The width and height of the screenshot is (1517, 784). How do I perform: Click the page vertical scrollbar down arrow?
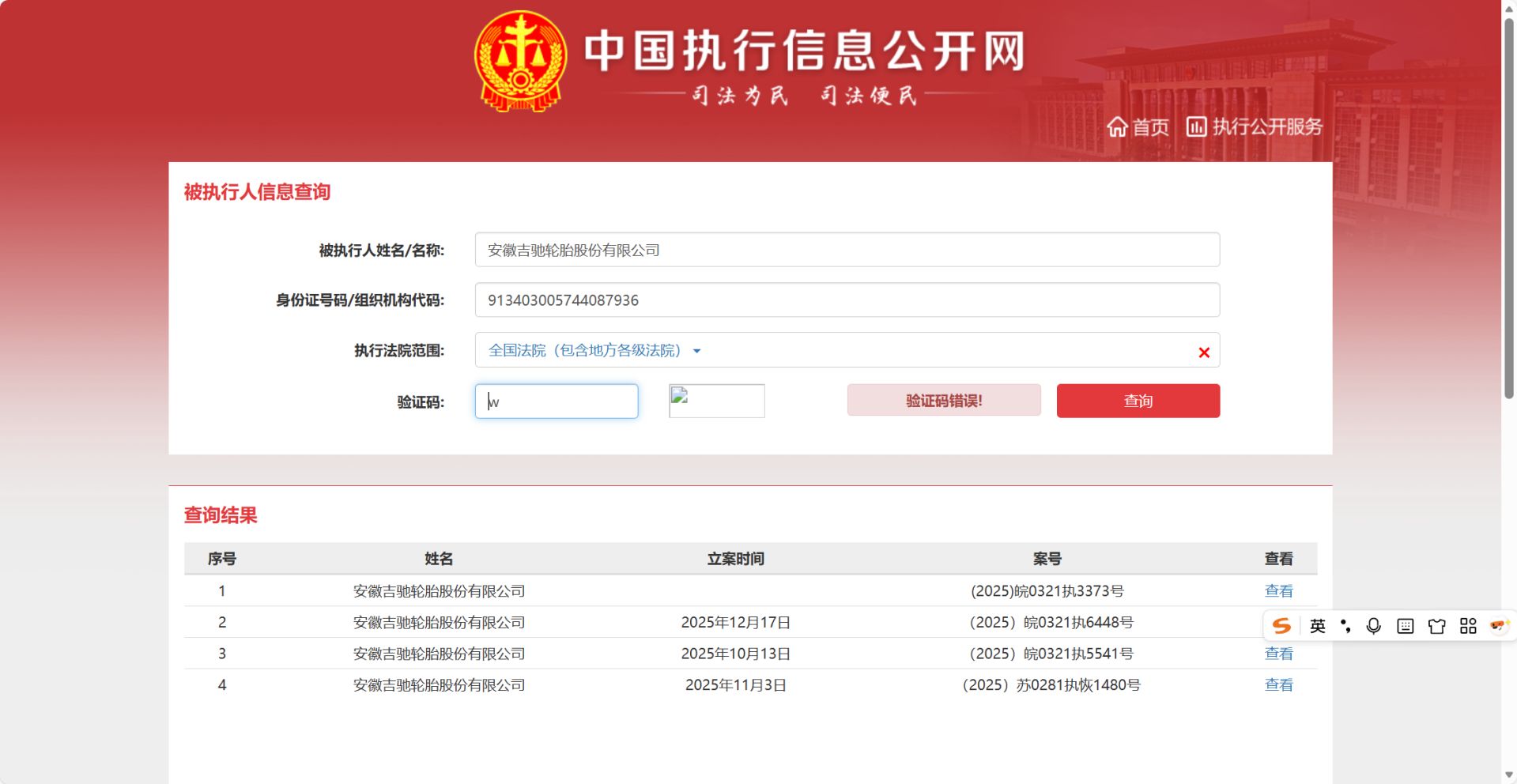(x=1508, y=775)
